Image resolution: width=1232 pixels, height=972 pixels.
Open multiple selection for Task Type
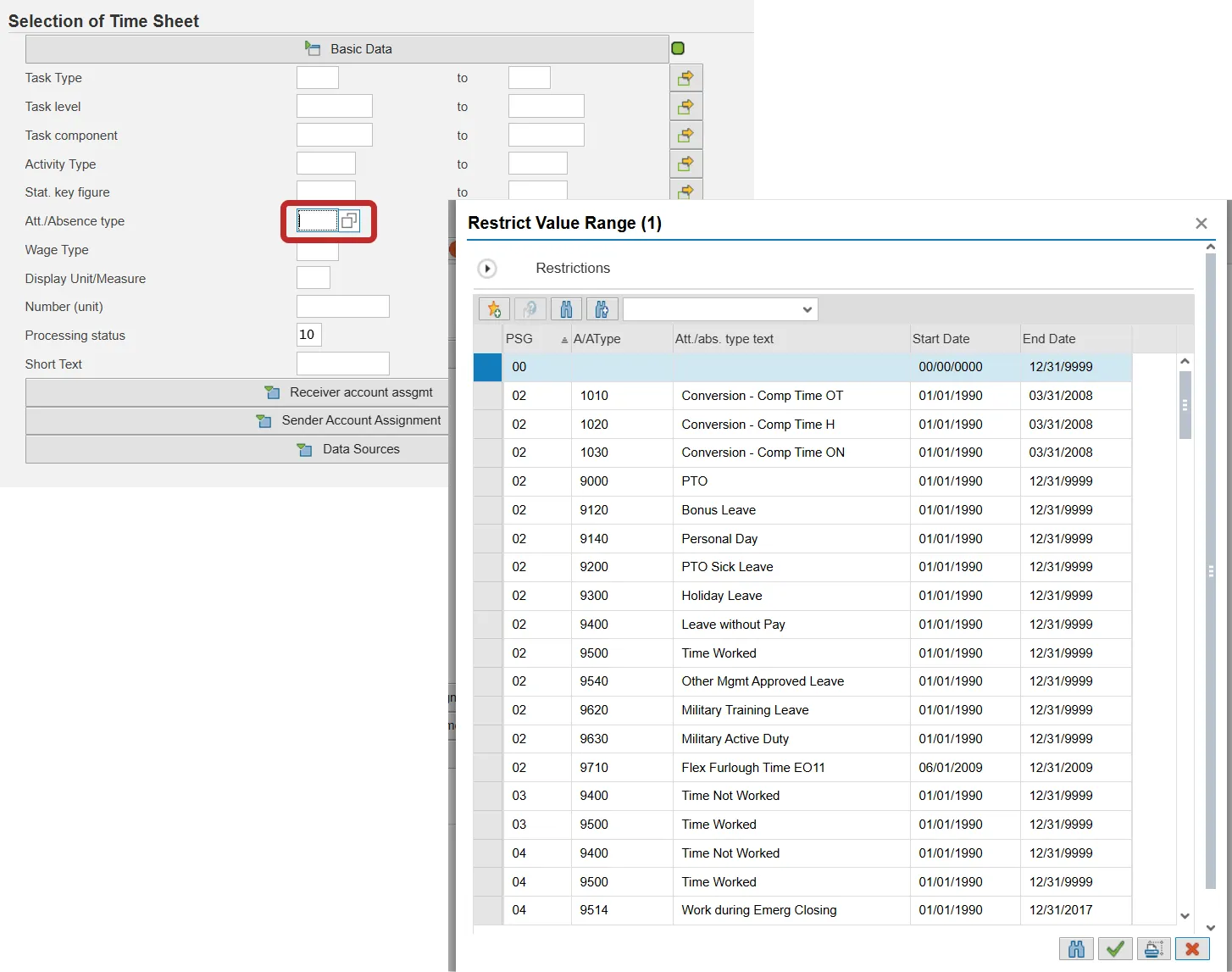click(x=685, y=78)
